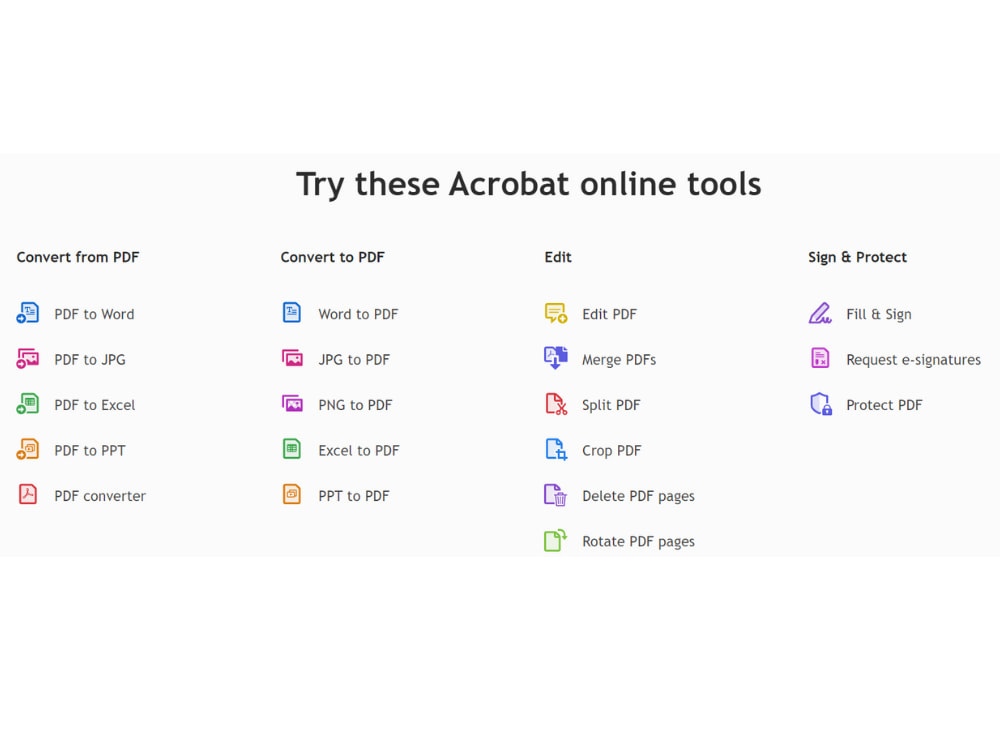Click the 'Sign & Protect' heading
This screenshot has width=1000, height=750.
click(857, 257)
